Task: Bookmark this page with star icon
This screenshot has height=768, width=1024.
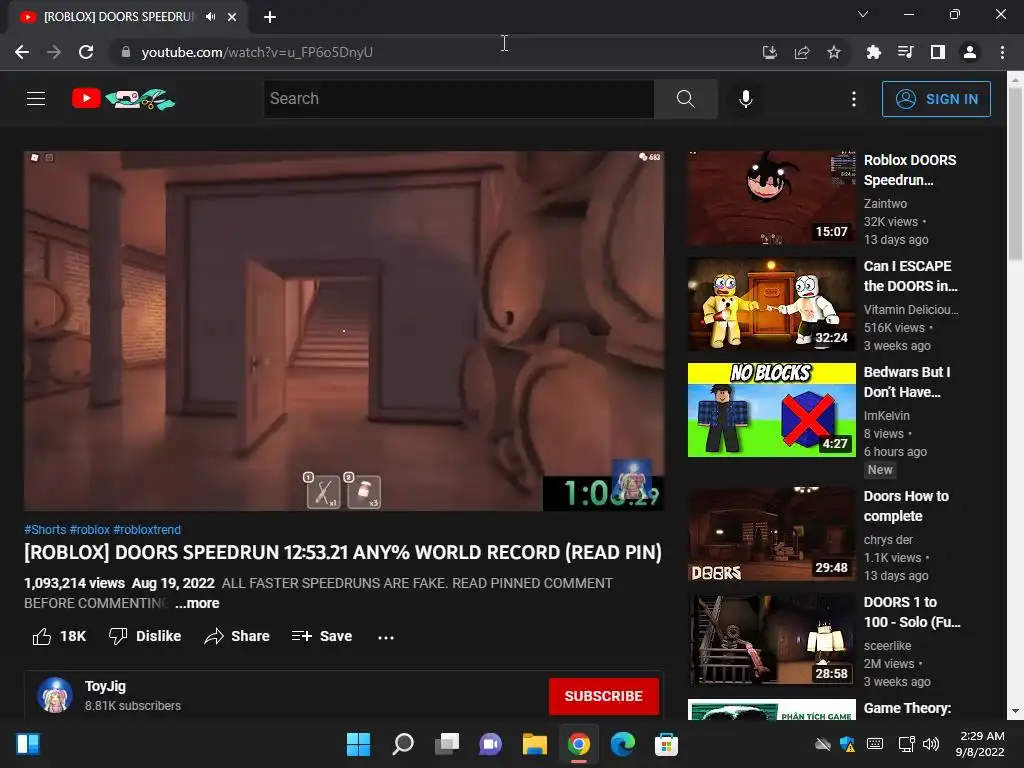Action: (x=834, y=52)
